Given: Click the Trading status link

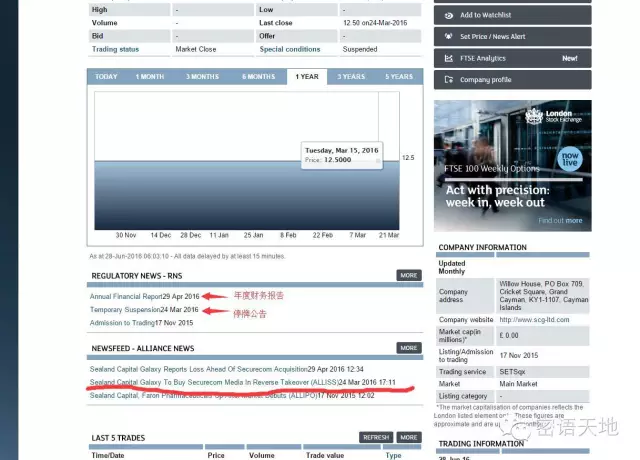Looking at the screenshot, I should (116, 49).
